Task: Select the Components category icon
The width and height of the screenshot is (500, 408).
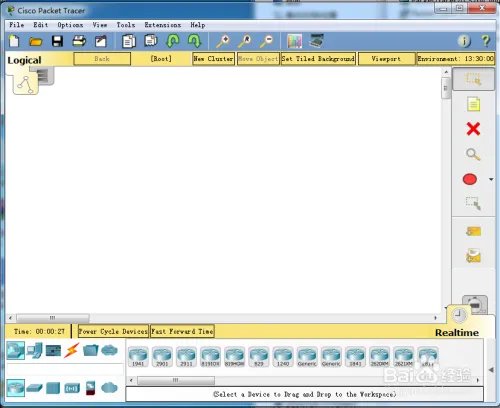Action: pos(53,351)
